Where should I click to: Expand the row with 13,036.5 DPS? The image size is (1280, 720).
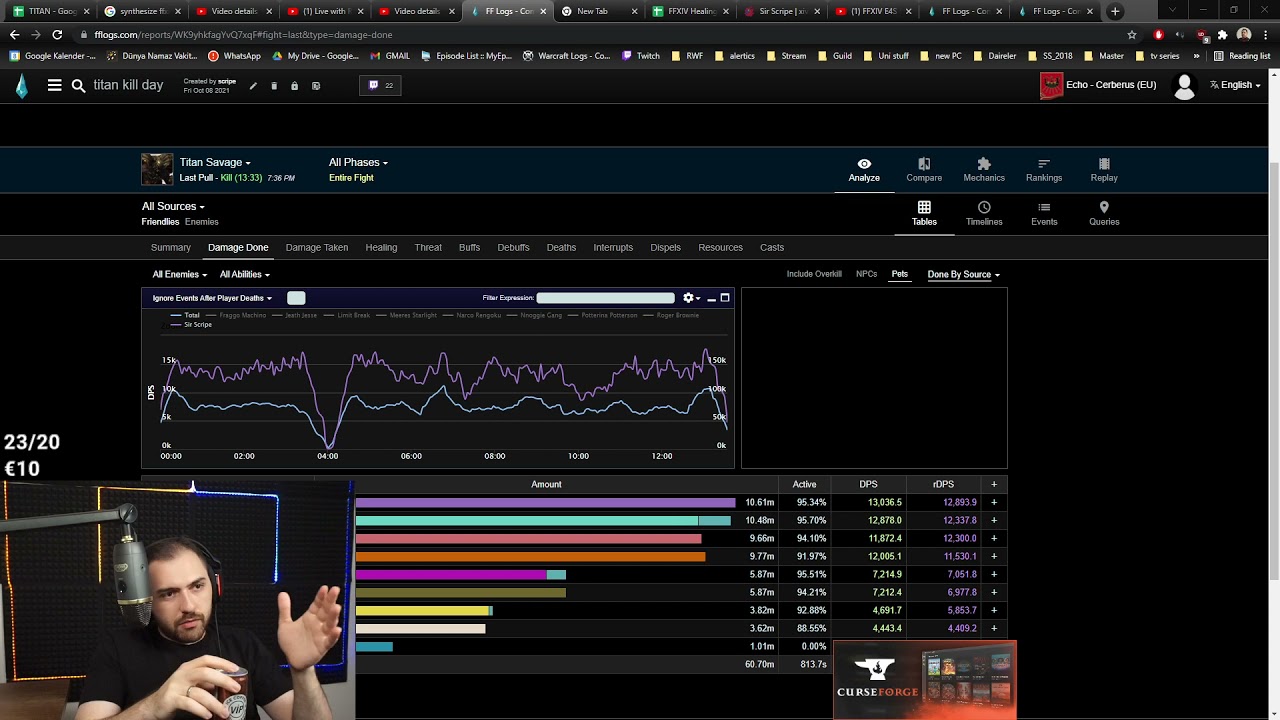tap(993, 502)
